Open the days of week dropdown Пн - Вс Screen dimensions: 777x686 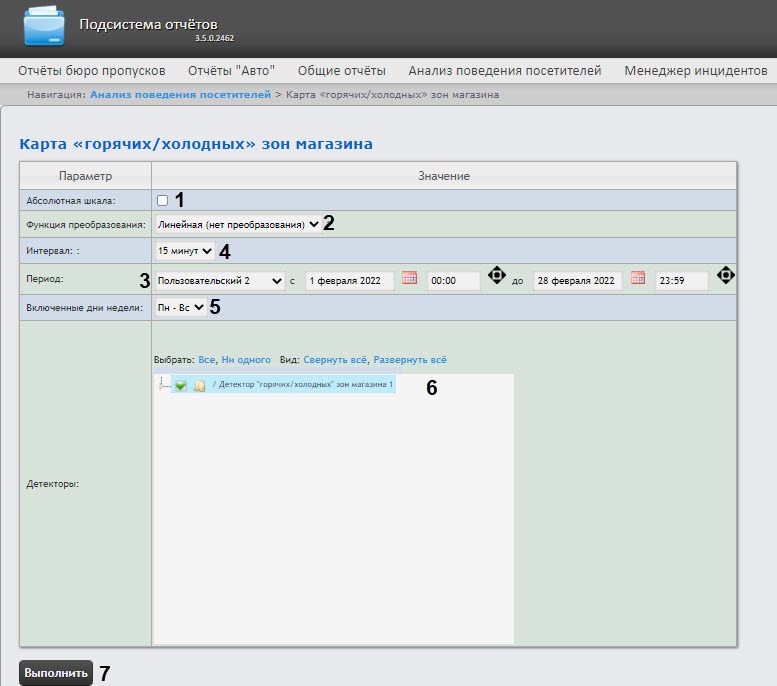point(180,307)
